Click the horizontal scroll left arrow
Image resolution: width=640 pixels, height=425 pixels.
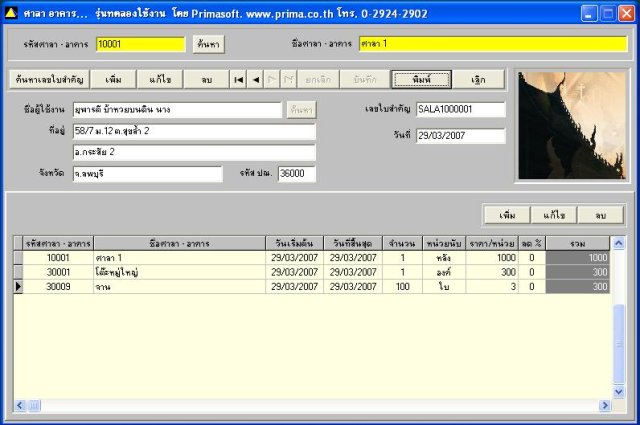point(20,405)
